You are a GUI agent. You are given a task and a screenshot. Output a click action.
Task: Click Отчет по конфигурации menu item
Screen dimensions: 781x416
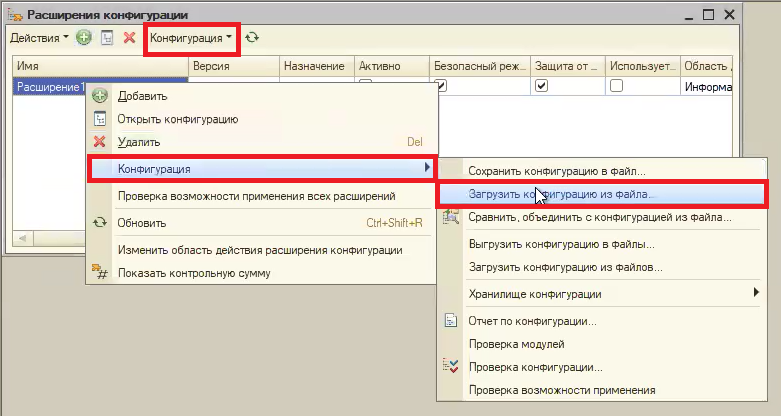[602, 321]
